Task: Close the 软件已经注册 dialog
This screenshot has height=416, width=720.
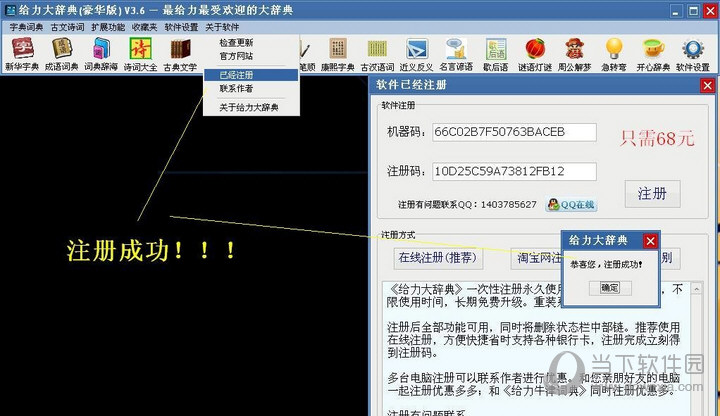Action: (707, 85)
